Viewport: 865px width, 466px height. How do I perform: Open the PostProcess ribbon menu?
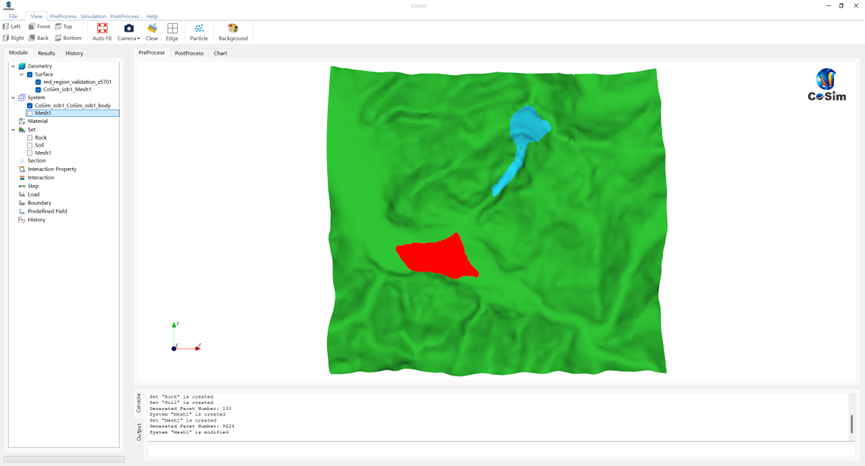tap(124, 16)
